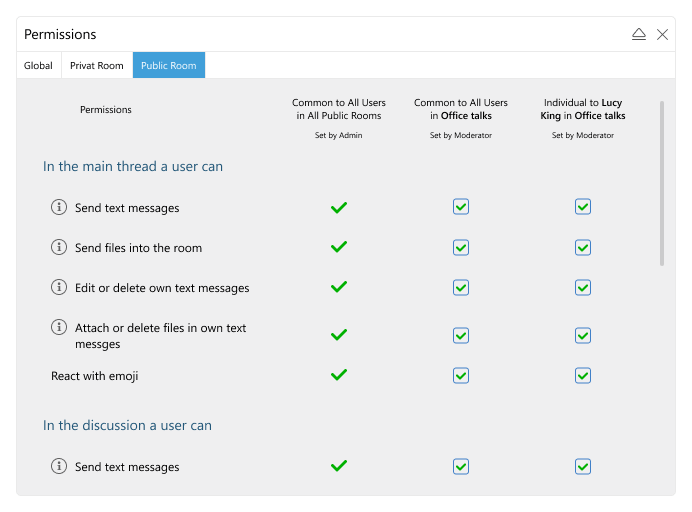Click 'Common to All Users in Office talks' header
Screen dimensions: 692x512
461,109
